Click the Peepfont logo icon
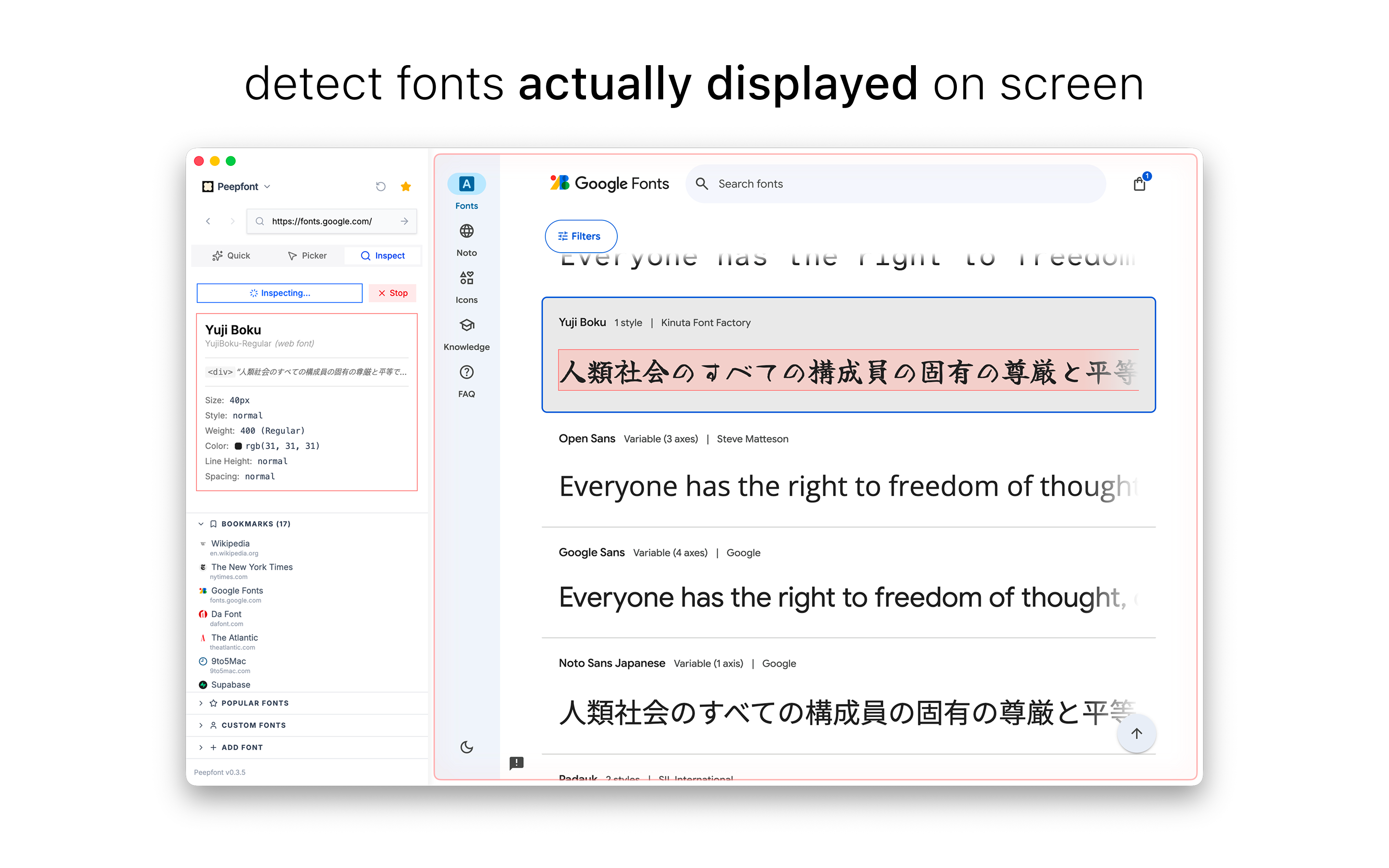 (x=208, y=187)
